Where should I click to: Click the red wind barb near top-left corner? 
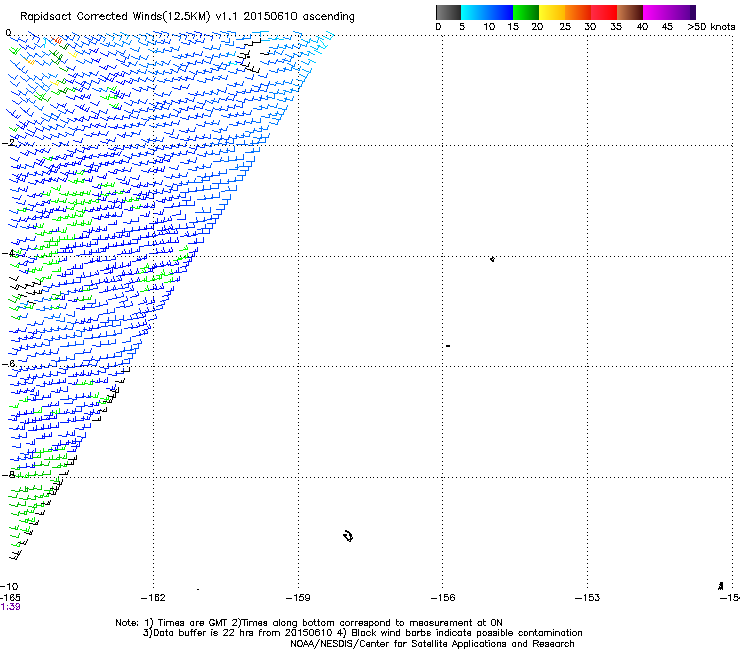pos(57,41)
